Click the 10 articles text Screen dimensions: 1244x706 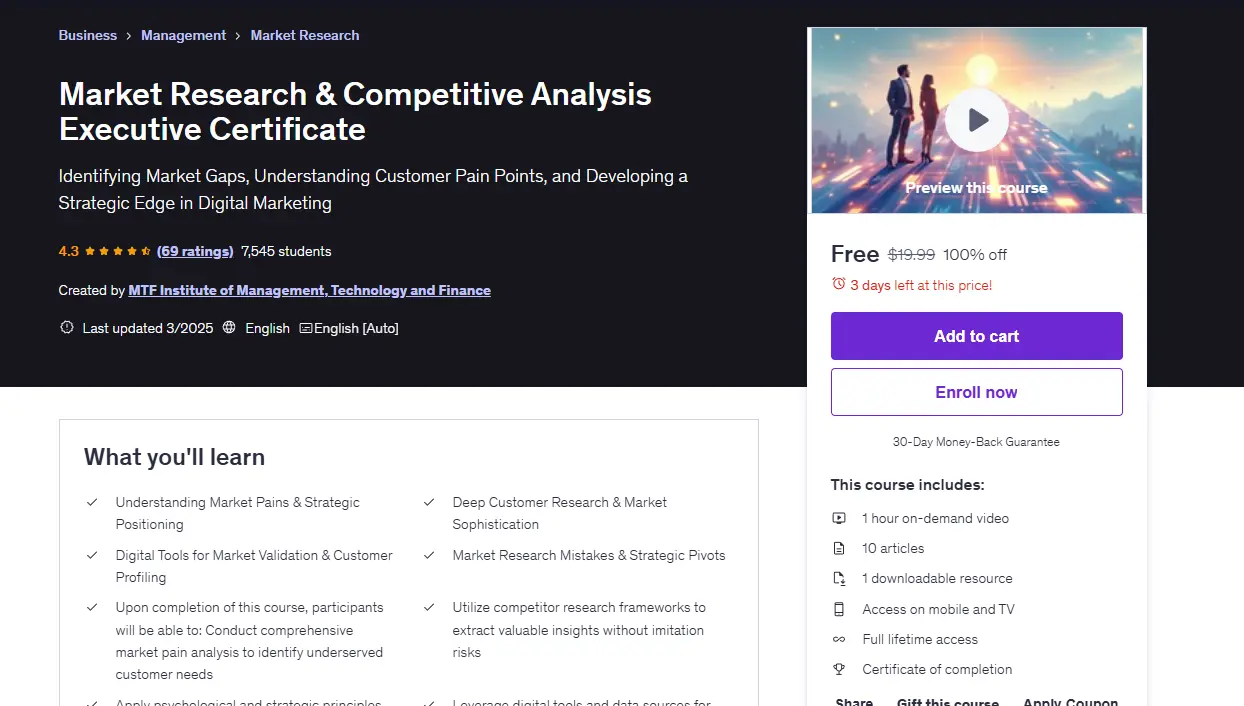coord(893,548)
